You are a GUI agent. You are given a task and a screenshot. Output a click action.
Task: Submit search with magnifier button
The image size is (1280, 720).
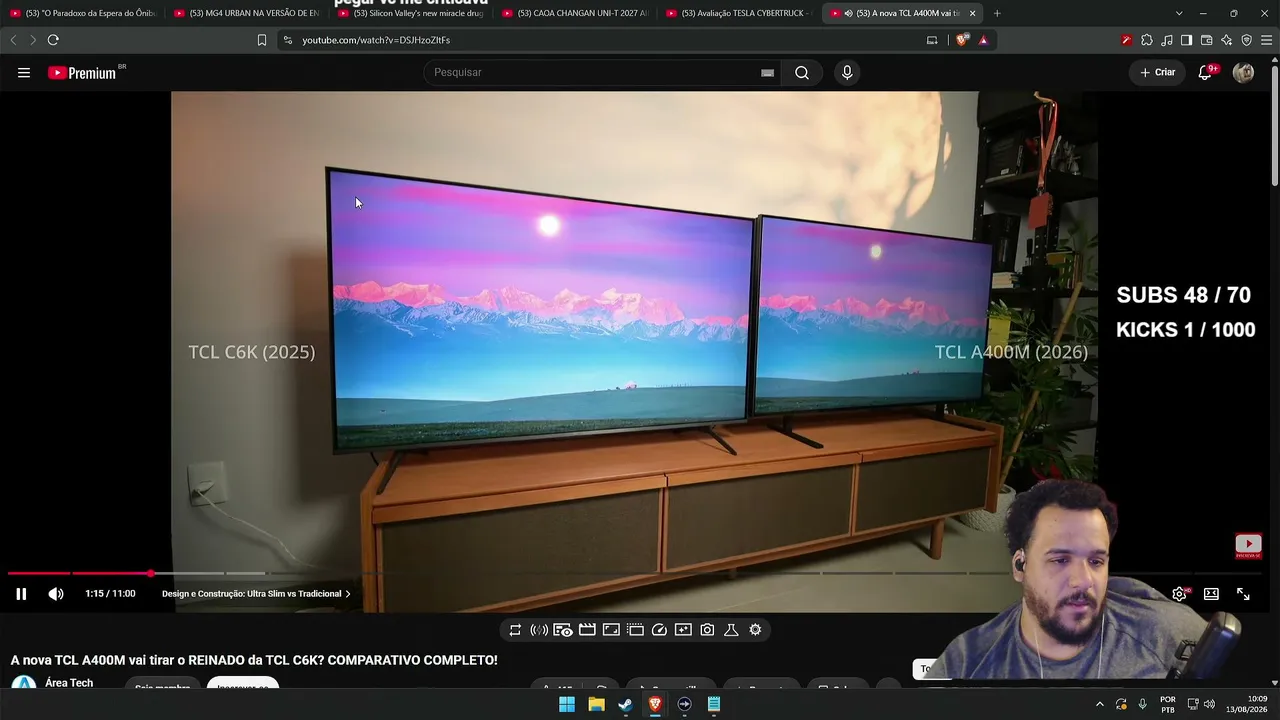pyautogui.click(x=802, y=73)
